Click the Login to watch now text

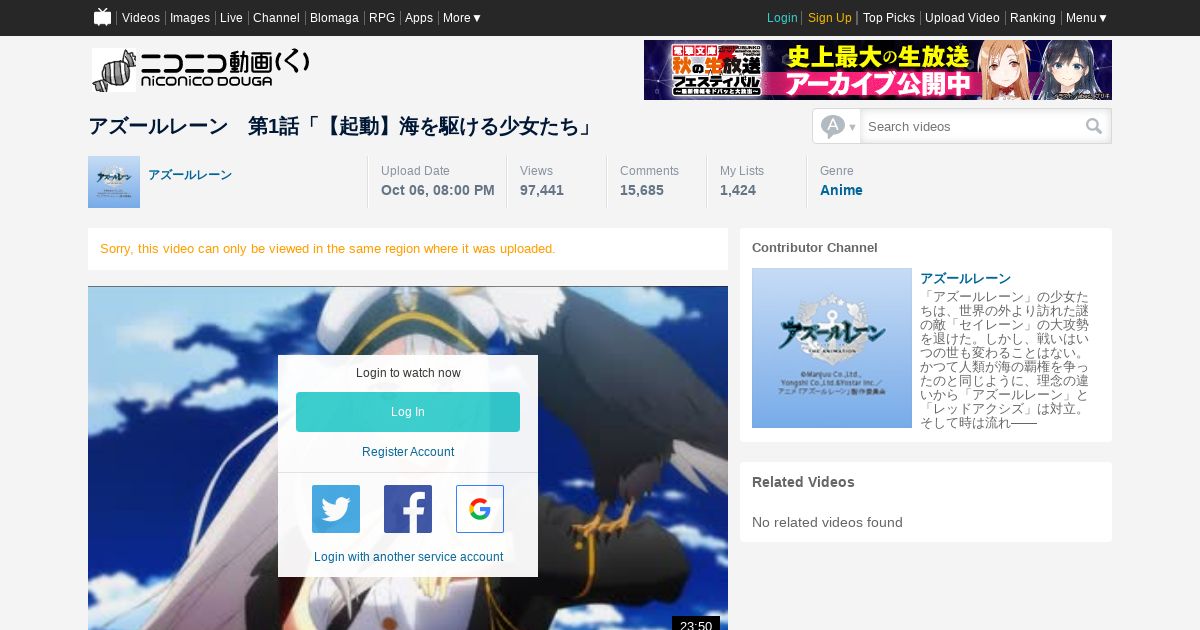[x=408, y=373]
